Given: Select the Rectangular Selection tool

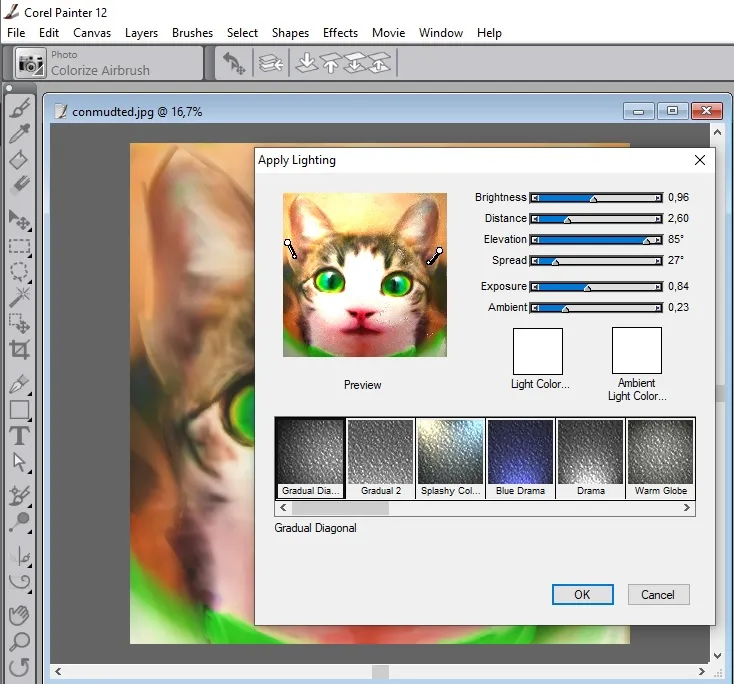Looking at the screenshot, I should click(19, 246).
